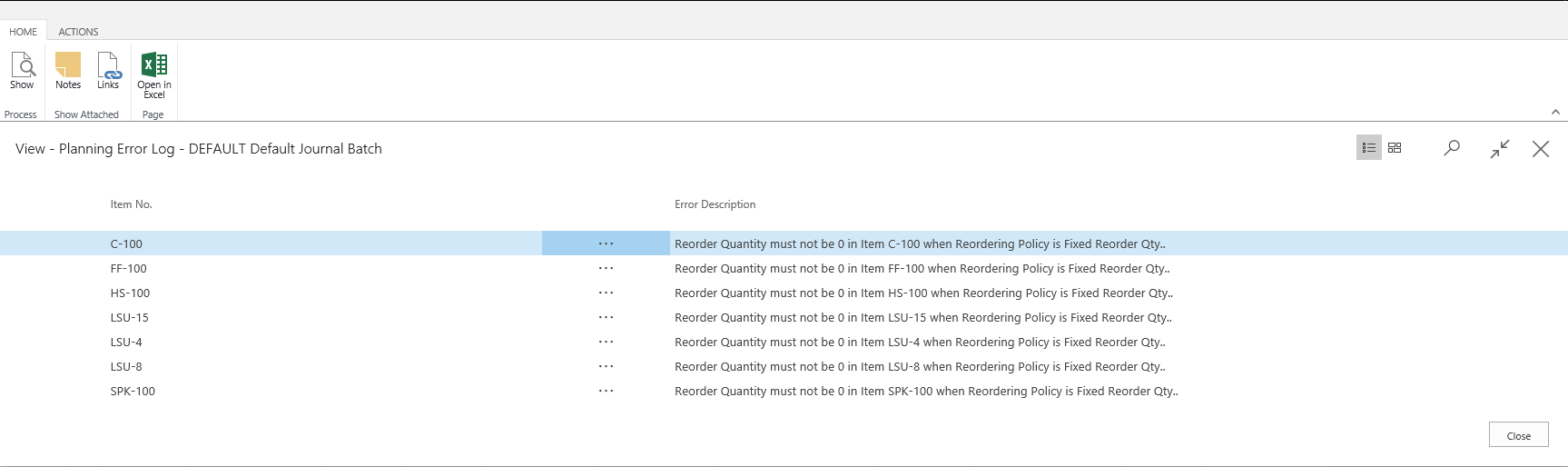This screenshot has height=467, width=1568.
Task: Open the ellipsis menu for item SPK-100
Action: click(606, 391)
